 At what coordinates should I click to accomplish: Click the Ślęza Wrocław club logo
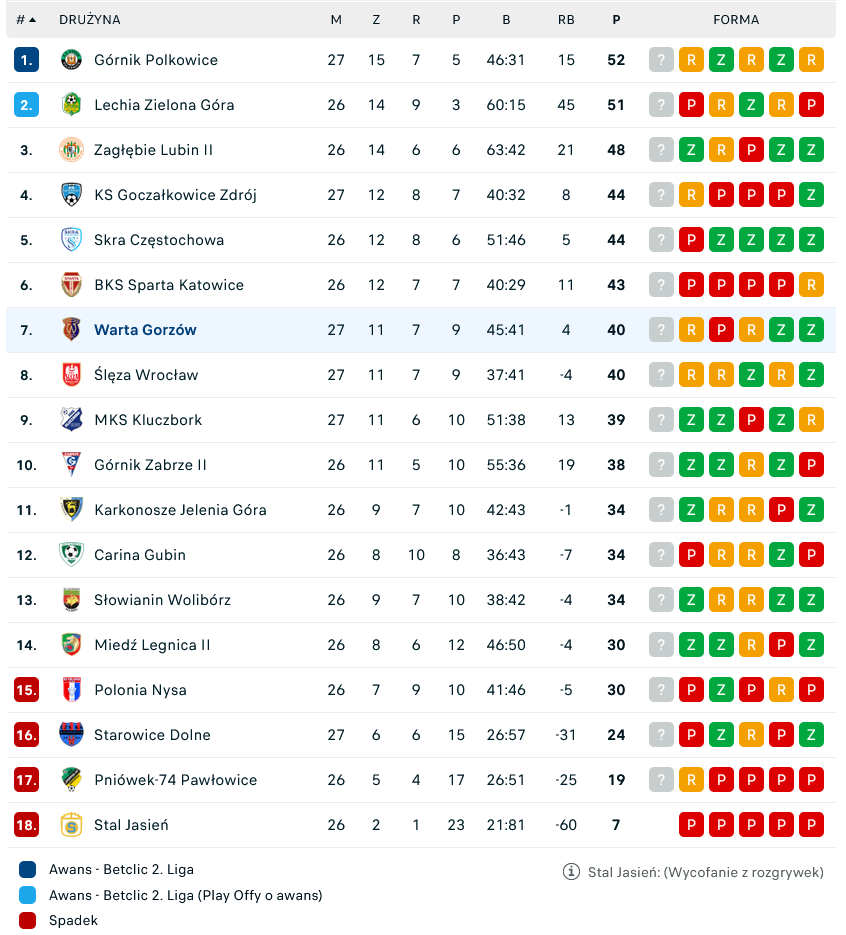pyautogui.click(x=71, y=375)
